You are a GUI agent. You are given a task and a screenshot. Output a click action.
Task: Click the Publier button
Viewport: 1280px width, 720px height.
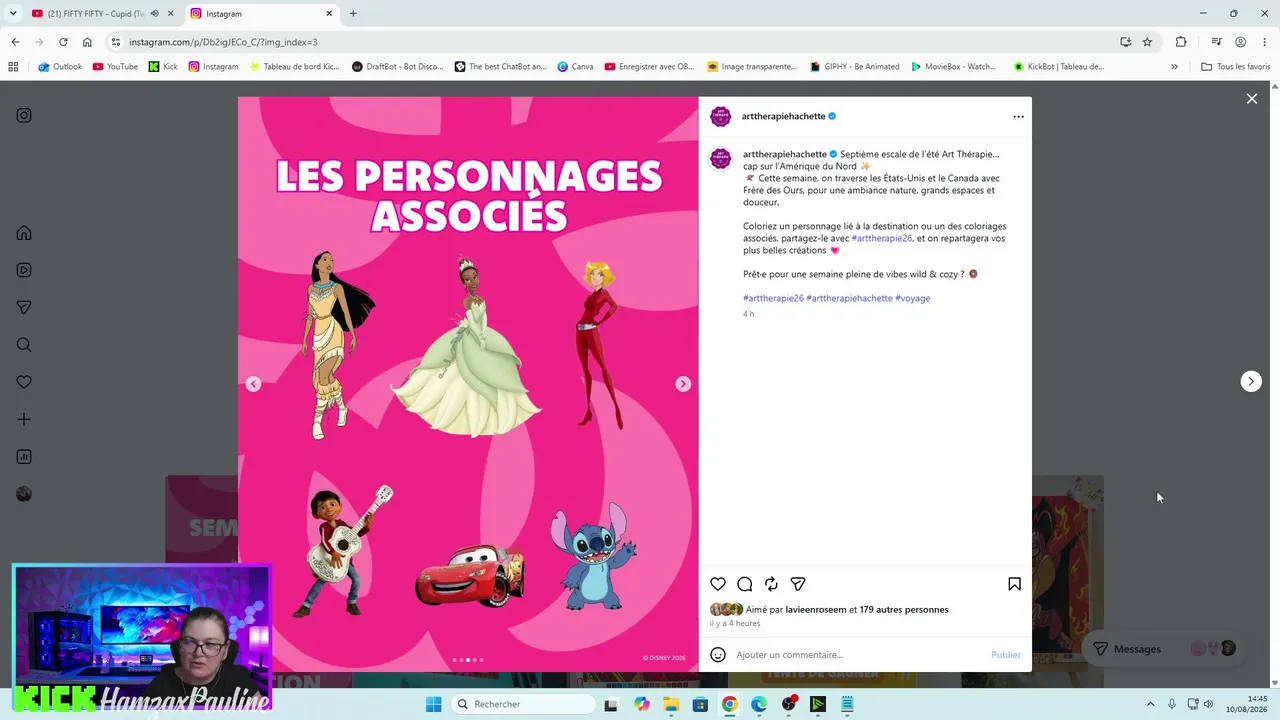point(1006,655)
